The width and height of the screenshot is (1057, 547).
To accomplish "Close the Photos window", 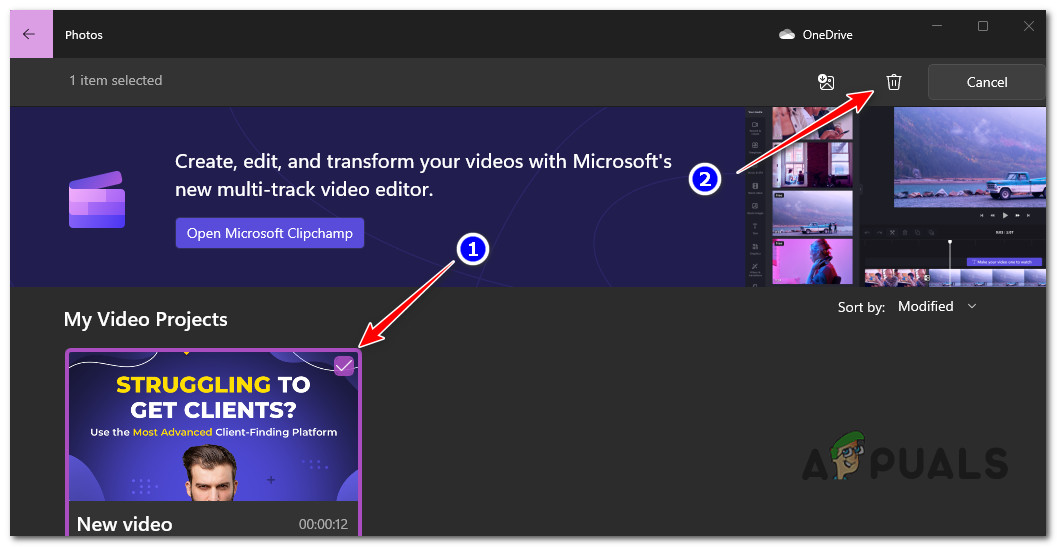I will coord(1029,26).
